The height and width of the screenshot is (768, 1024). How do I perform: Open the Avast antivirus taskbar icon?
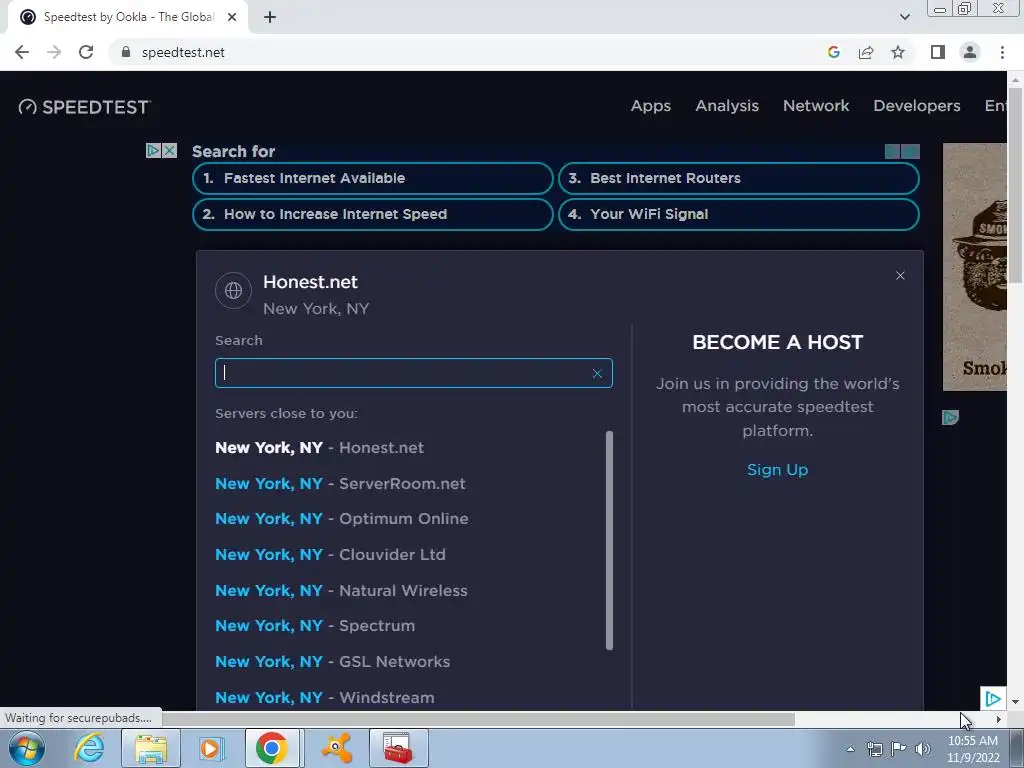coord(337,748)
